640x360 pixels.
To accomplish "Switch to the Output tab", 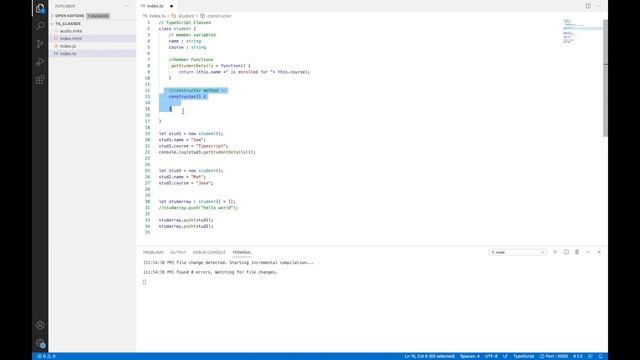I will 178,252.
